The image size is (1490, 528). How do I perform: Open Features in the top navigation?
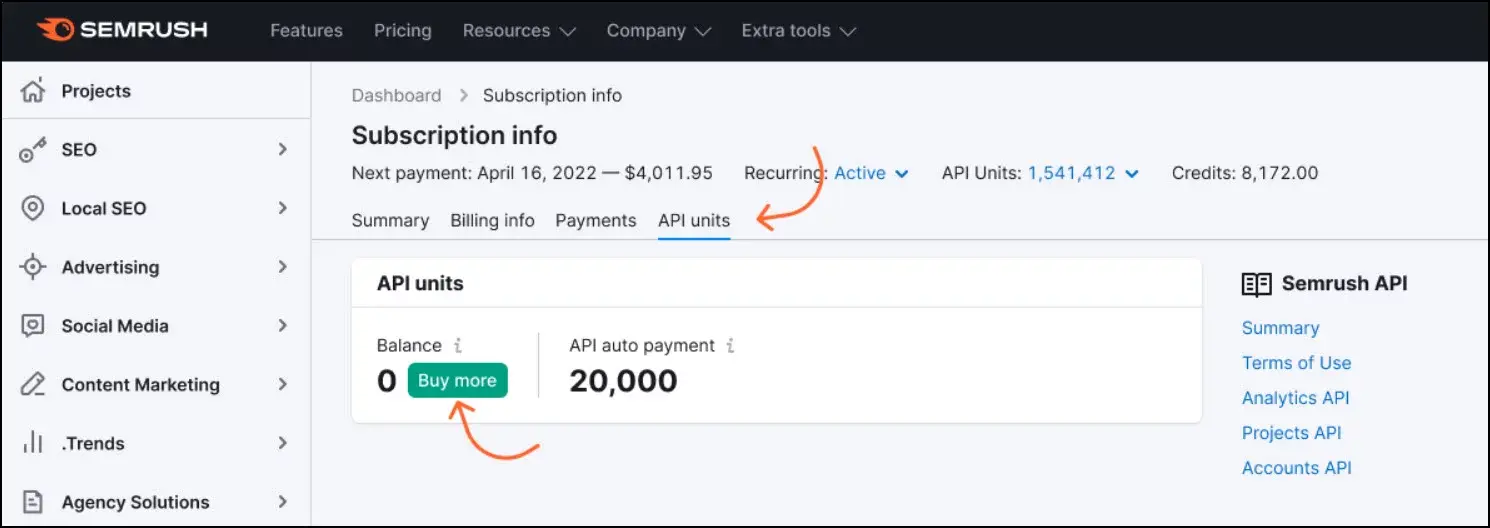click(x=306, y=31)
